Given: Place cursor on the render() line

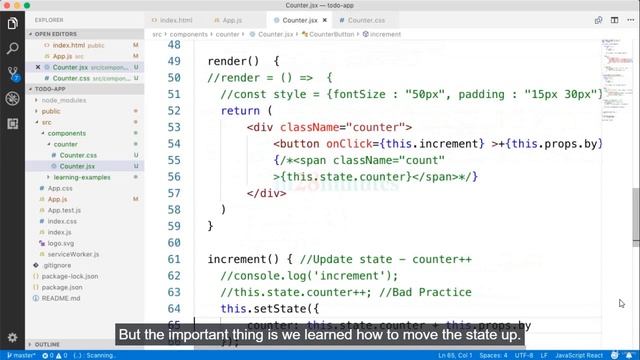Looking at the screenshot, I should [x=244, y=61].
